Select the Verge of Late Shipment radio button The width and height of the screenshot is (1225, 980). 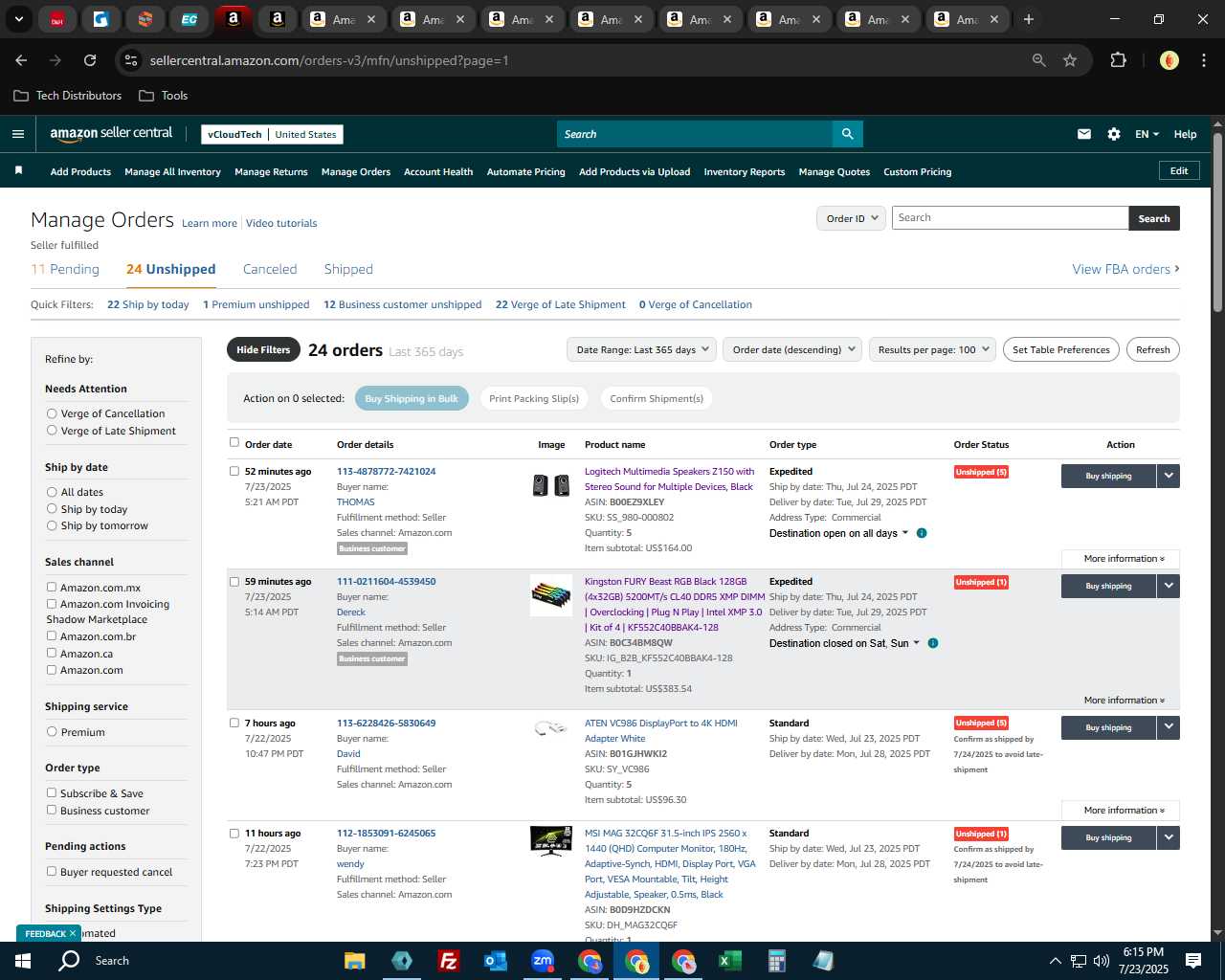point(52,431)
